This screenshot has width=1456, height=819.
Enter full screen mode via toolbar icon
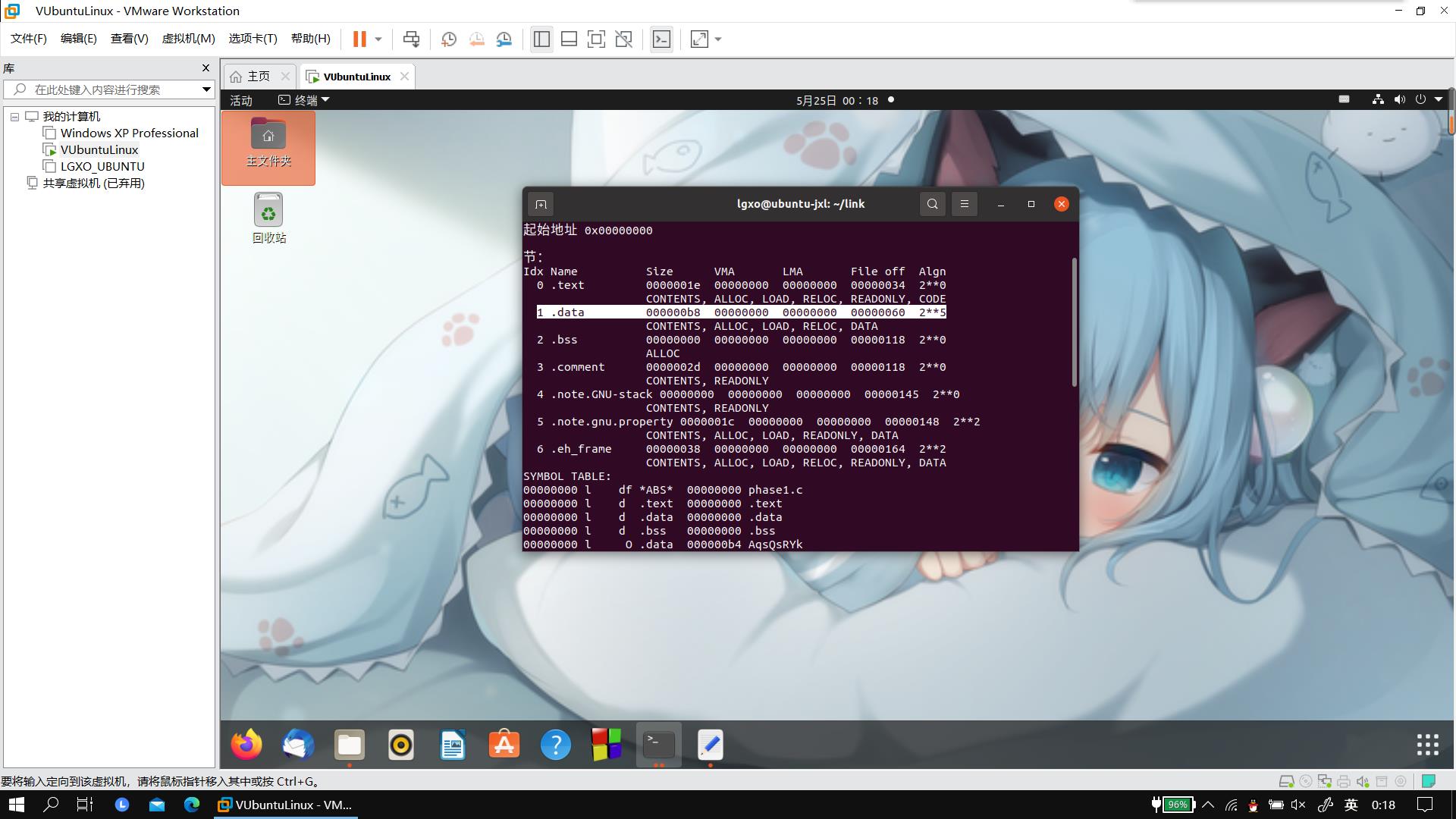(x=596, y=39)
